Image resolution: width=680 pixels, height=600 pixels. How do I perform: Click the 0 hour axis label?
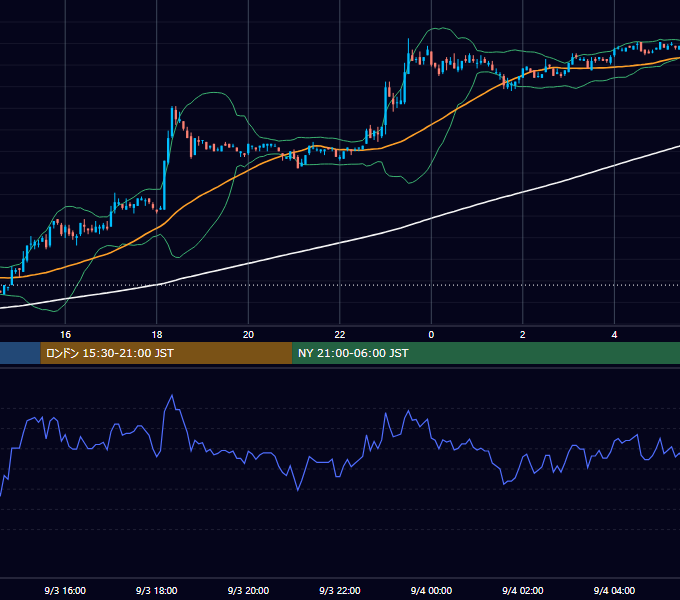(x=431, y=335)
